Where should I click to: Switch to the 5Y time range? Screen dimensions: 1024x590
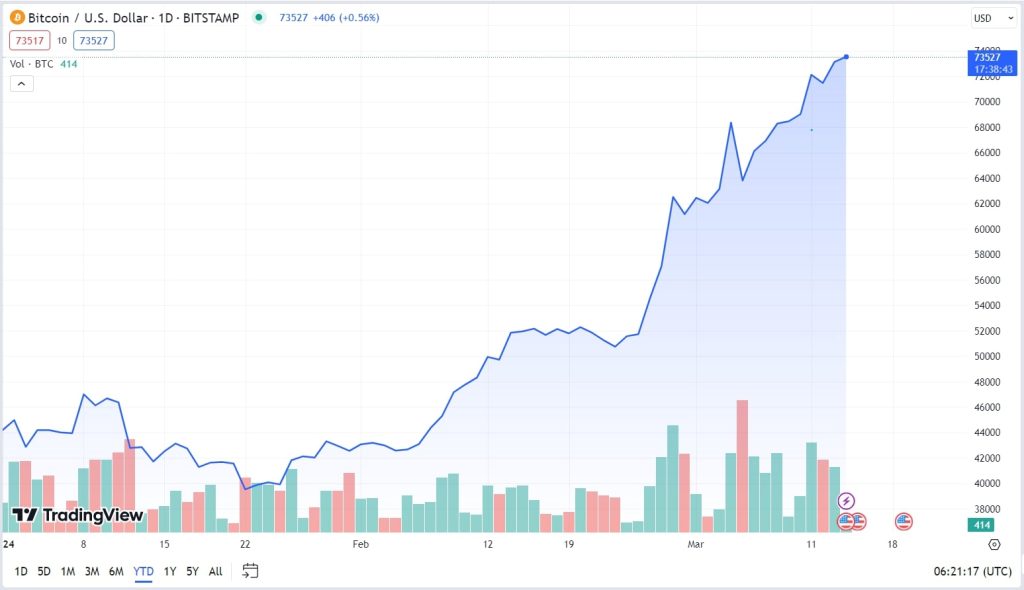click(x=192, y=571)
